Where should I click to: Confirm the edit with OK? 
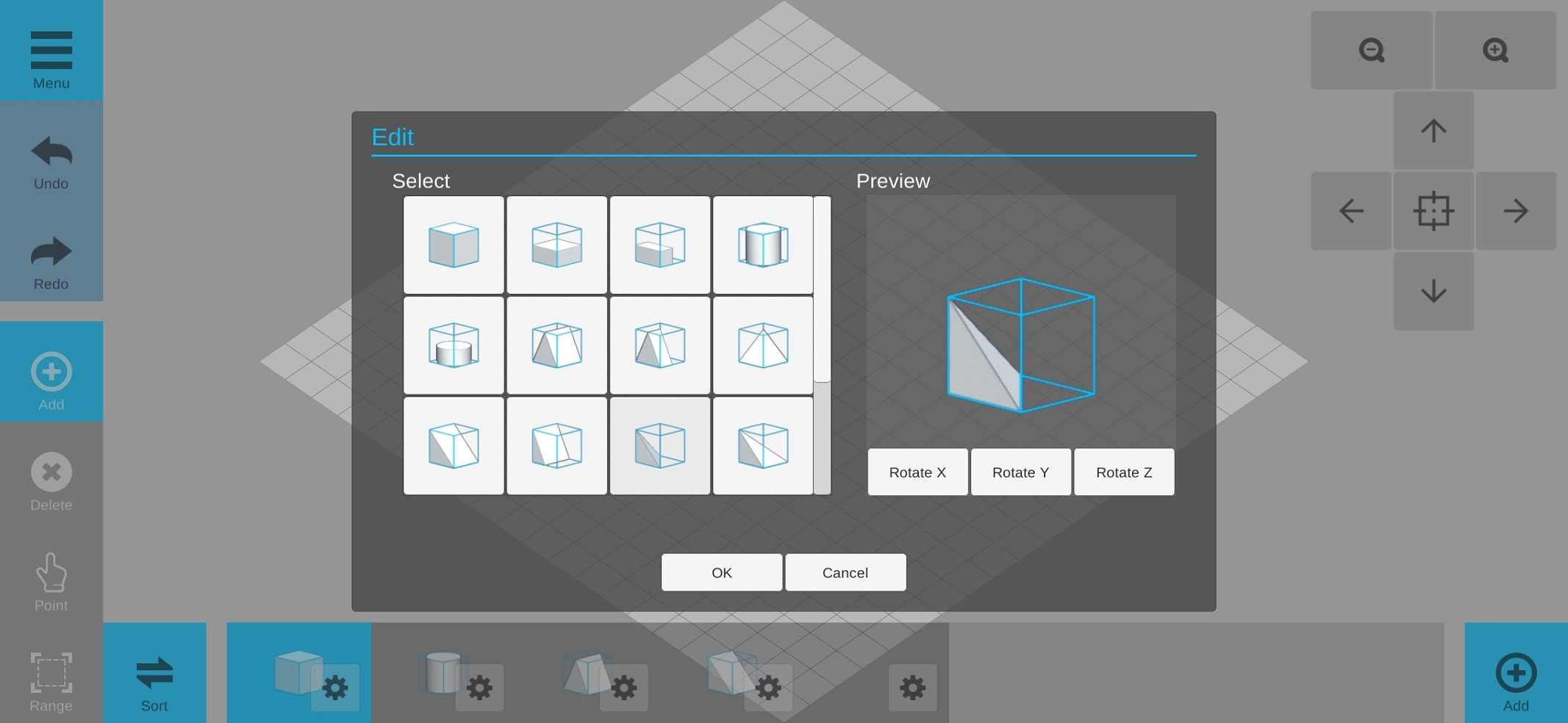click(x=721, y=572)
